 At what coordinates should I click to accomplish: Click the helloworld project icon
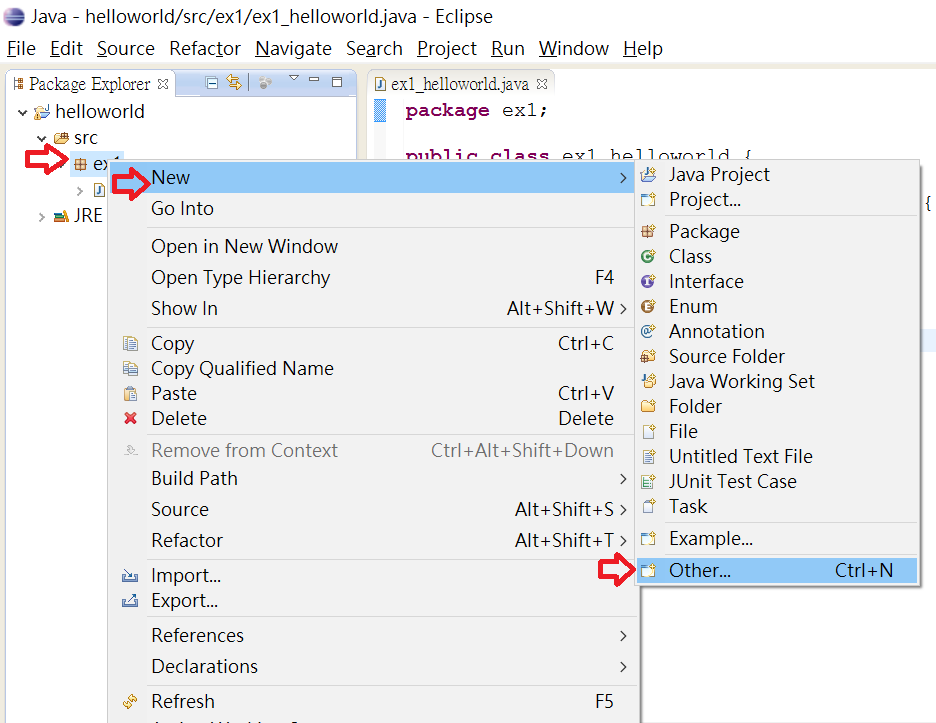(x=42, y=112)
